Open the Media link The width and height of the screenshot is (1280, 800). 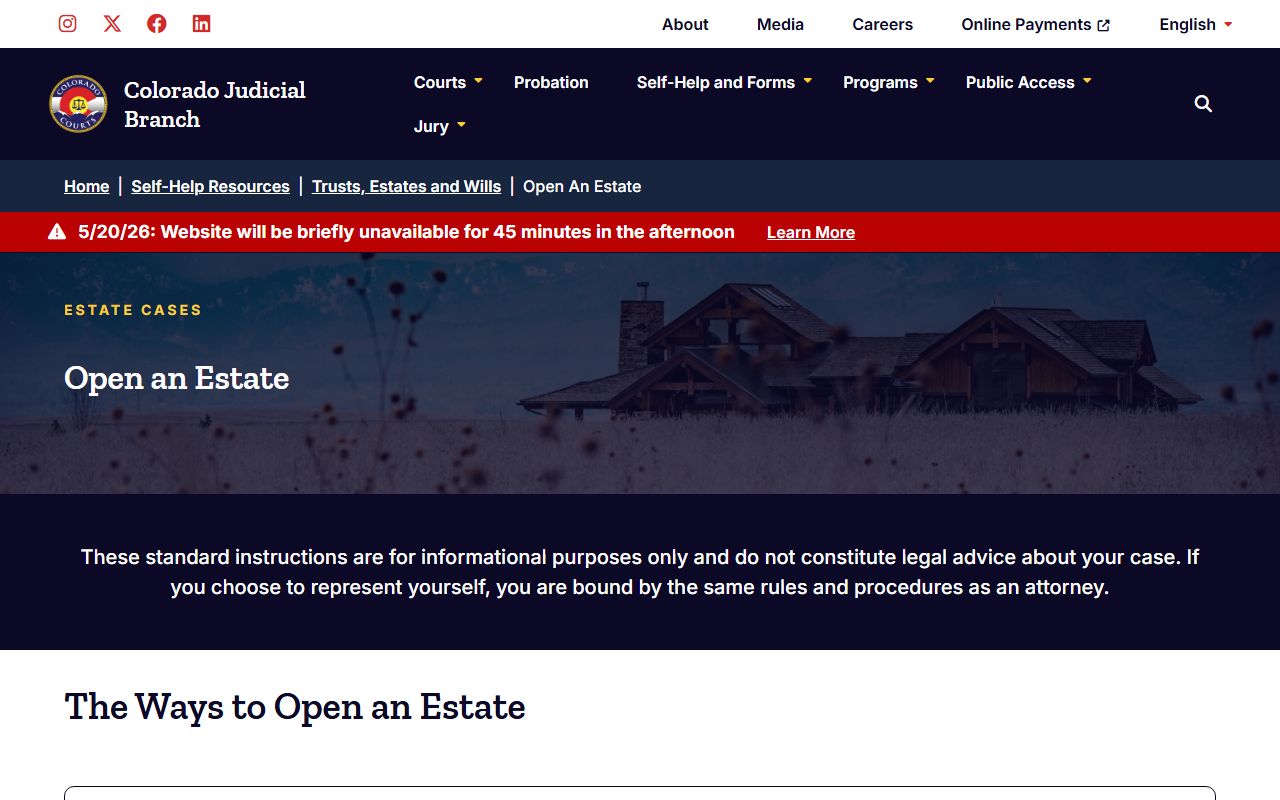(780, 24)
